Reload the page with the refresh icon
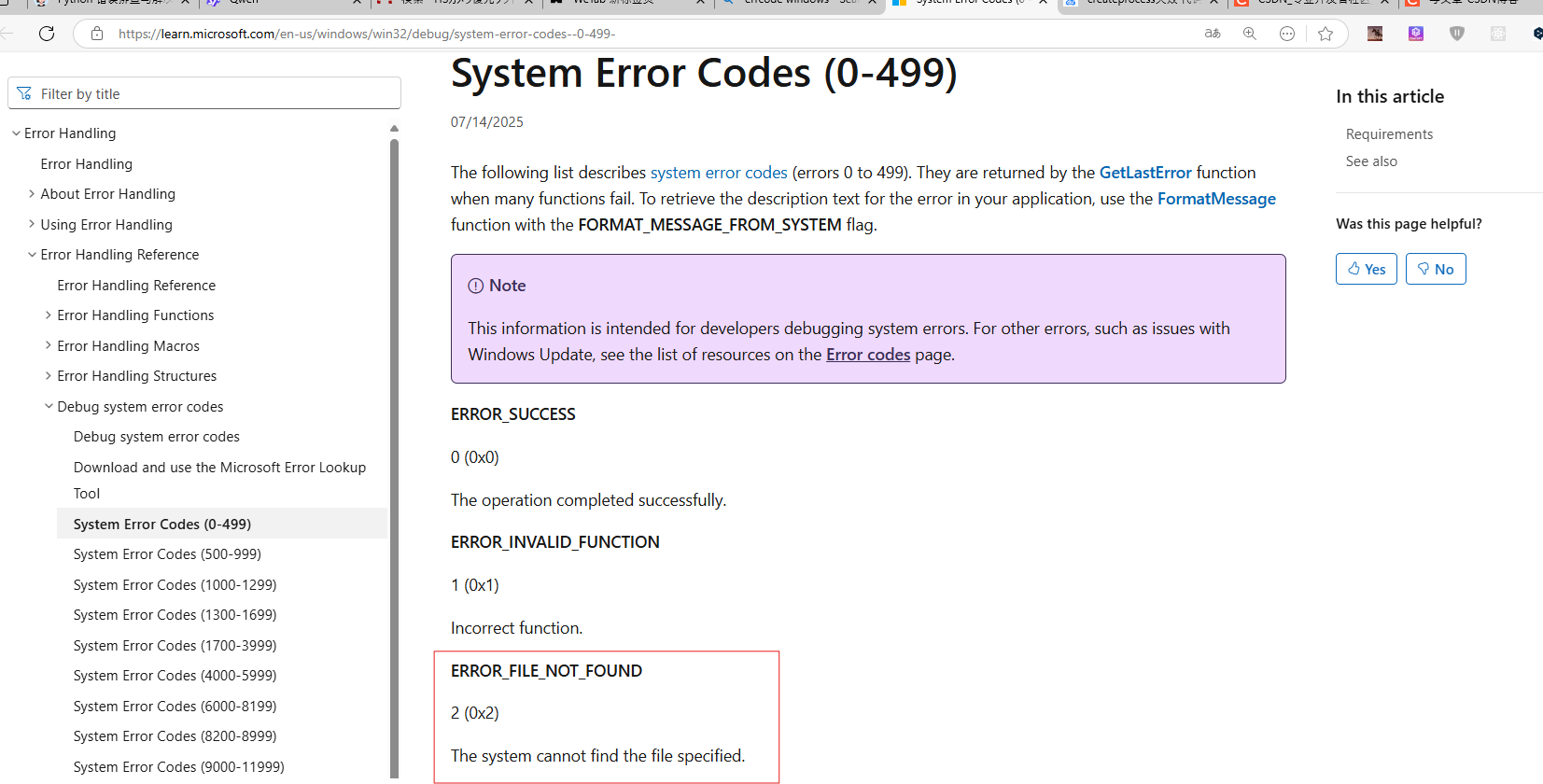The width and height of the screenshot is (1543, 784). pos(47,34)
